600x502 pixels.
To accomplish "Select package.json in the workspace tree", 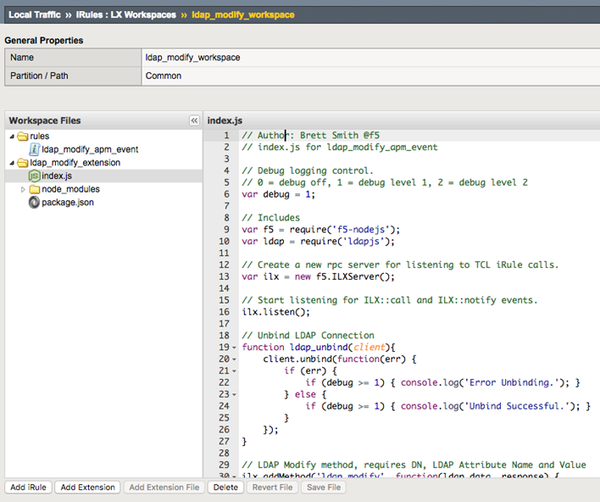I will point(66,202).
